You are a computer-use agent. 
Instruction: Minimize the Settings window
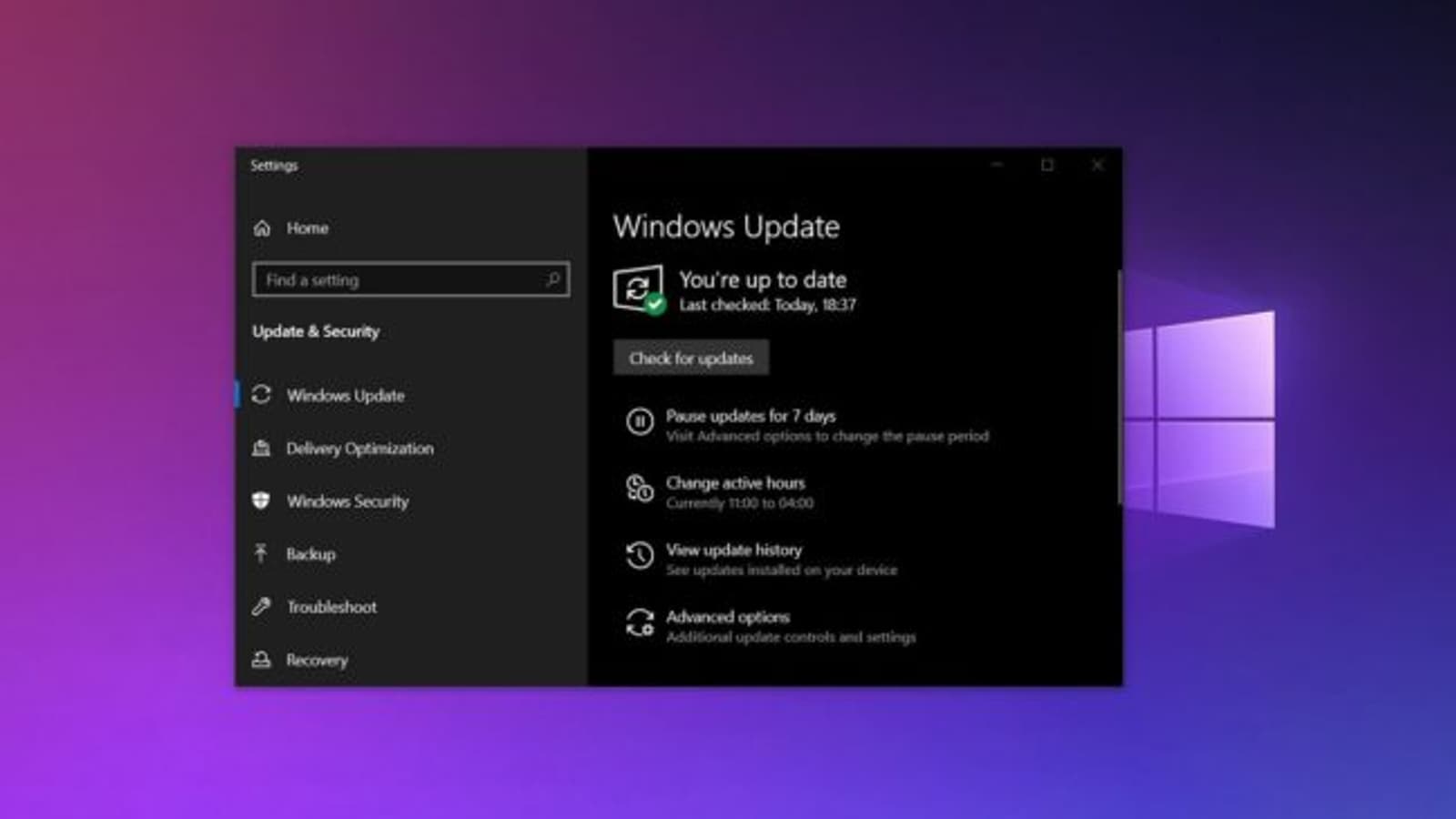click(997, 165)
